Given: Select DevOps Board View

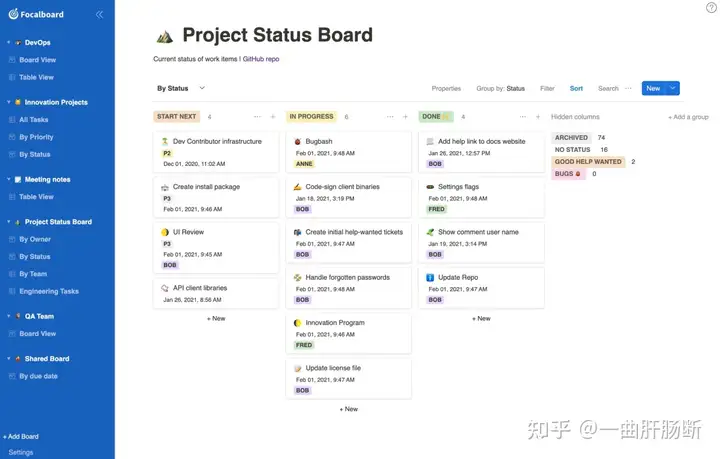Looking at the screenshot, I should 38,60.
